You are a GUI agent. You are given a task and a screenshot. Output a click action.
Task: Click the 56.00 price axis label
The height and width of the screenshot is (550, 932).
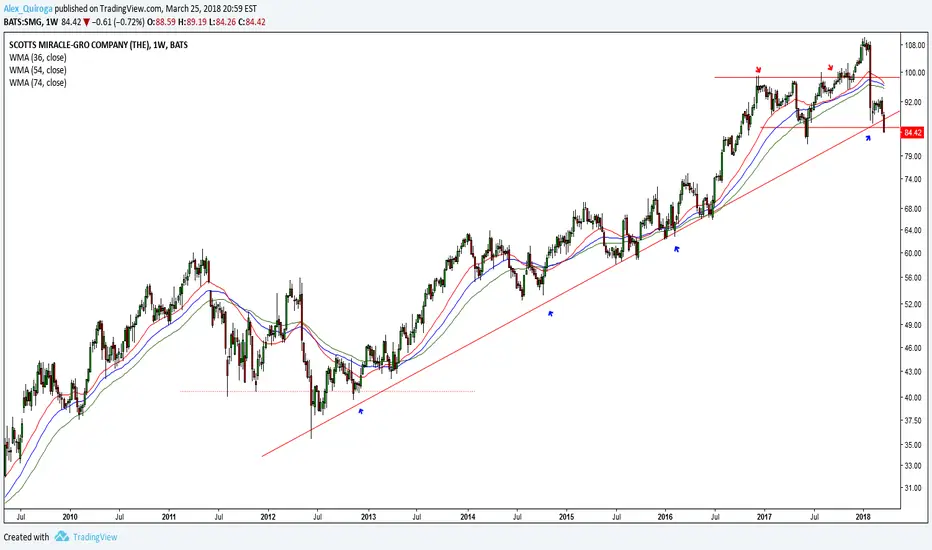coord(914,277)
